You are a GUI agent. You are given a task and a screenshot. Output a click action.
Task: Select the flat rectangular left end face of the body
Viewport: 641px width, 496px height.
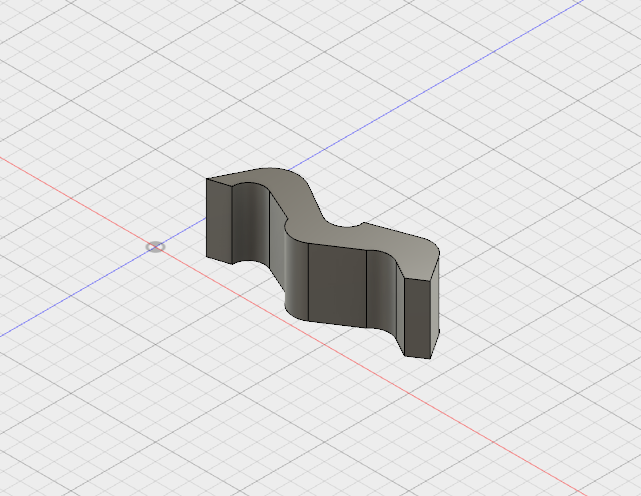219,221
